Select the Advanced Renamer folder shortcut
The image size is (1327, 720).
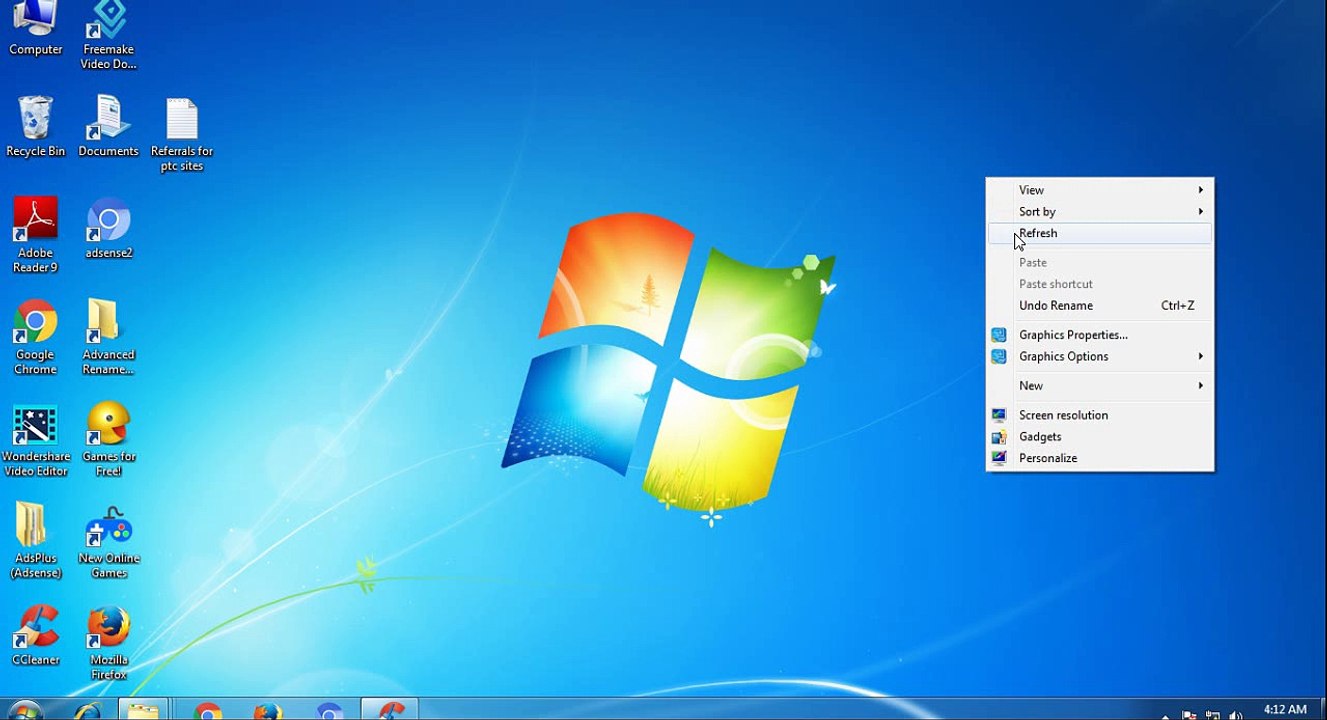[x=108, y=337]
